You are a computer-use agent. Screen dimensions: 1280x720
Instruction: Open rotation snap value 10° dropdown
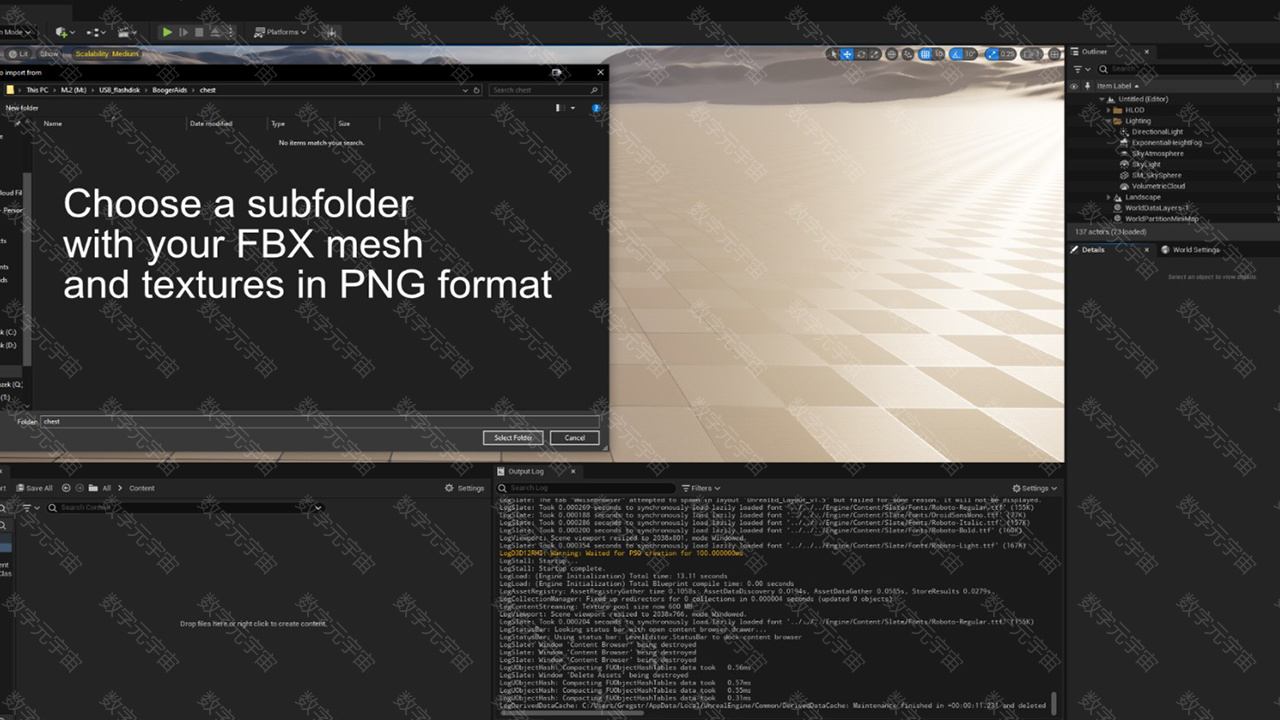[x=970, y=54]
